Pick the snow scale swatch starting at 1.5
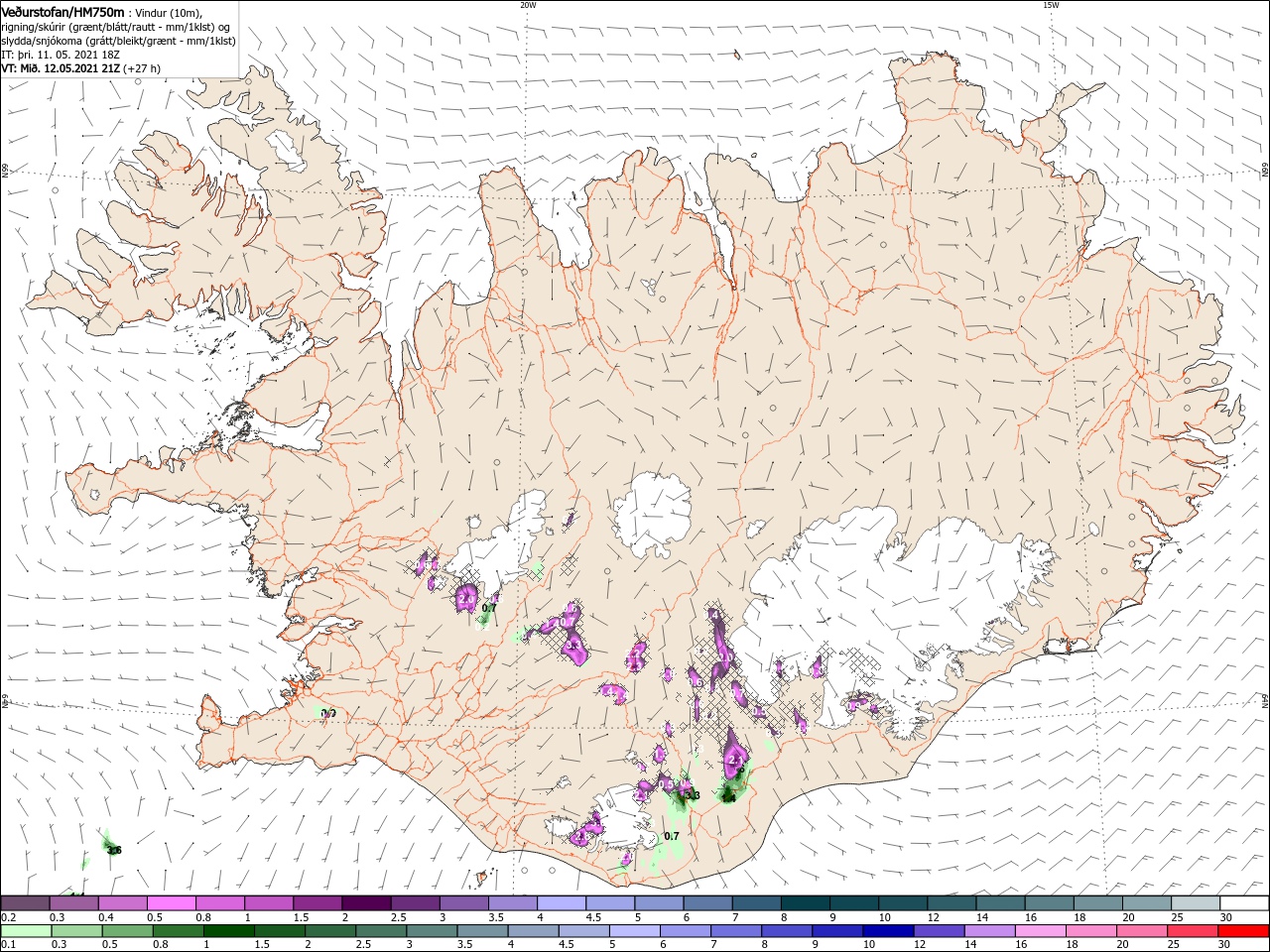The height and width of the screenshot is (952, 1270). coord(317,902)
